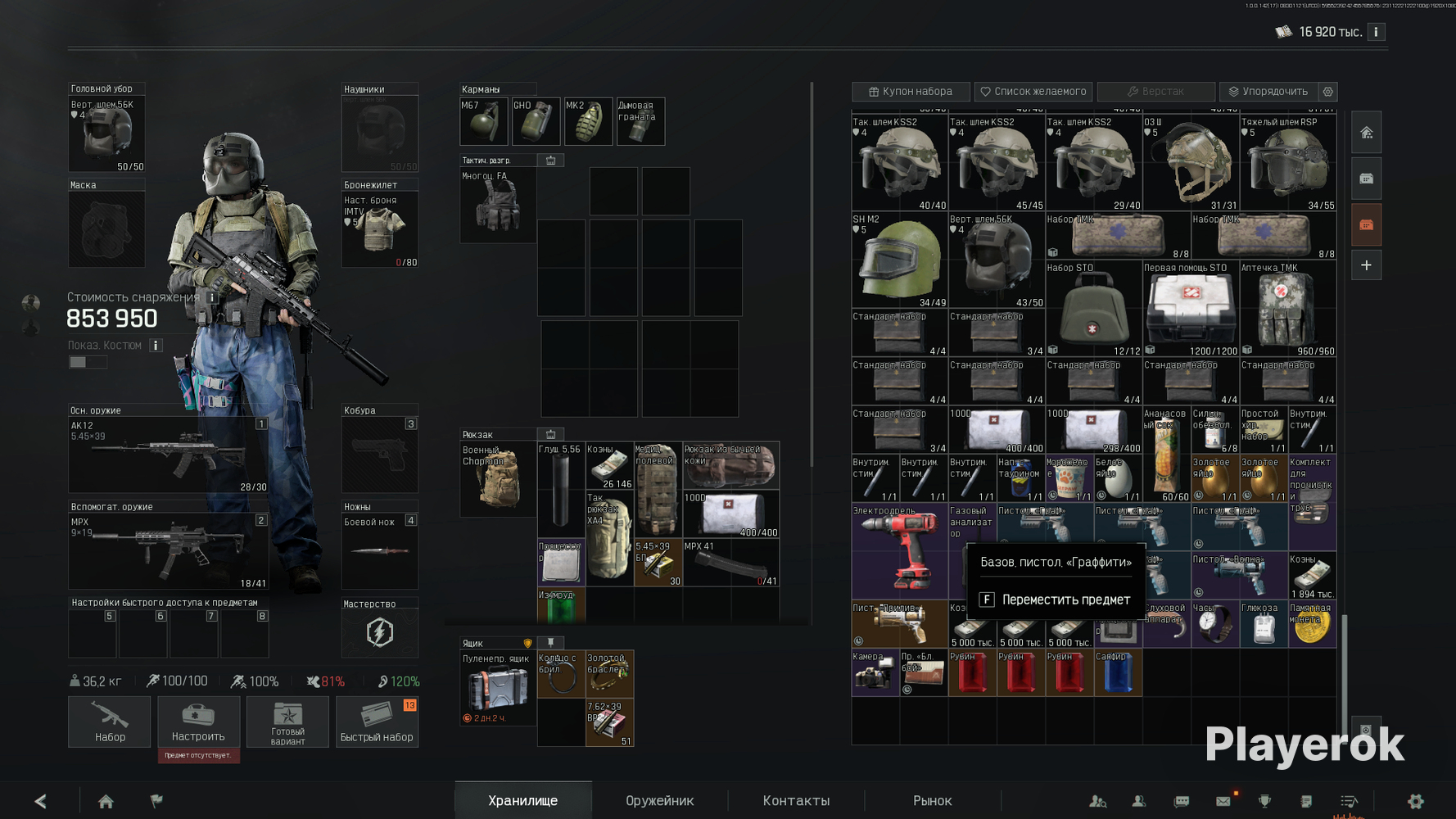Open the trophy icon
Screen dimensions: 1456x819
pyautogui.click(x=1264, y=801)
